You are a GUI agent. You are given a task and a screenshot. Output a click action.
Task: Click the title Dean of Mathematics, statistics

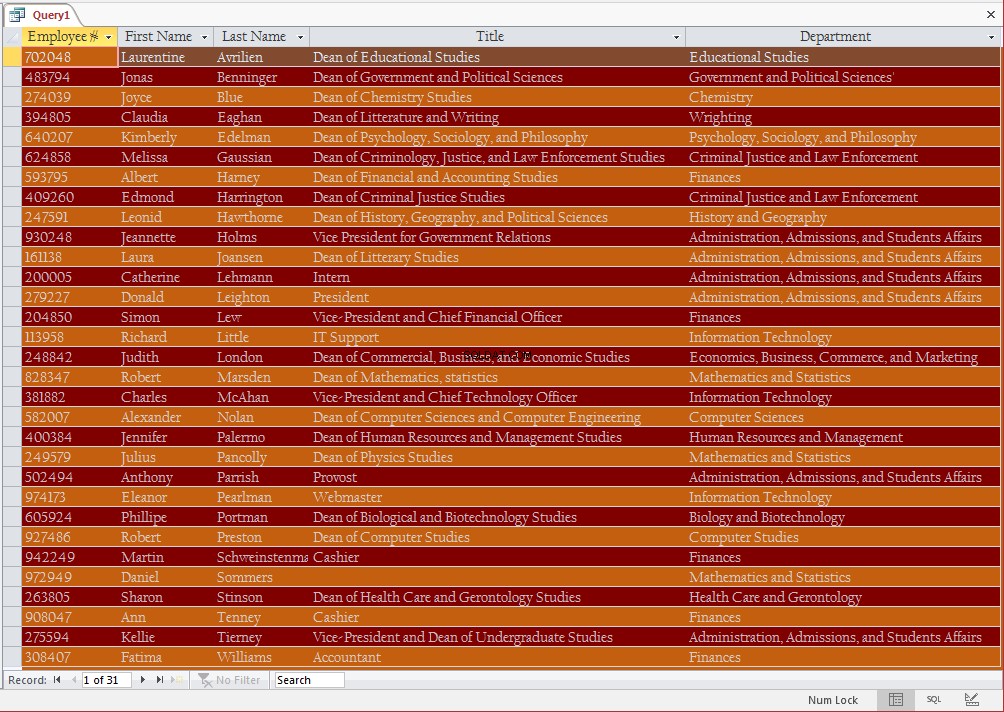click(x=498, y=377)
